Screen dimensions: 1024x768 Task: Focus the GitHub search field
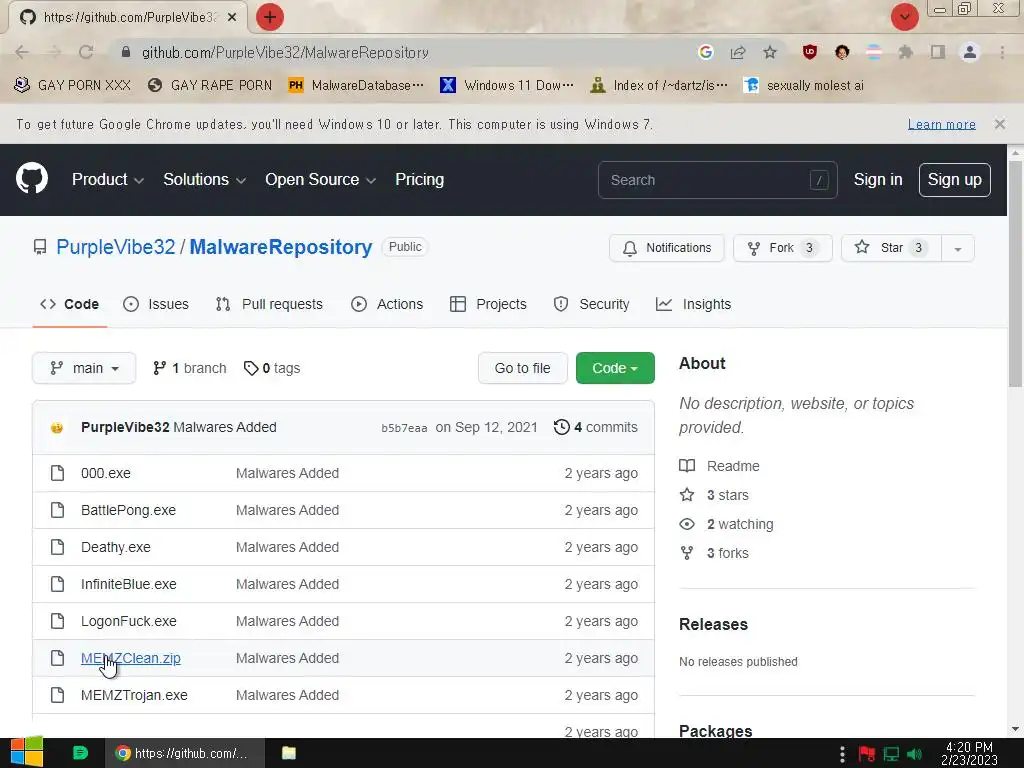(x=717, y=180)
